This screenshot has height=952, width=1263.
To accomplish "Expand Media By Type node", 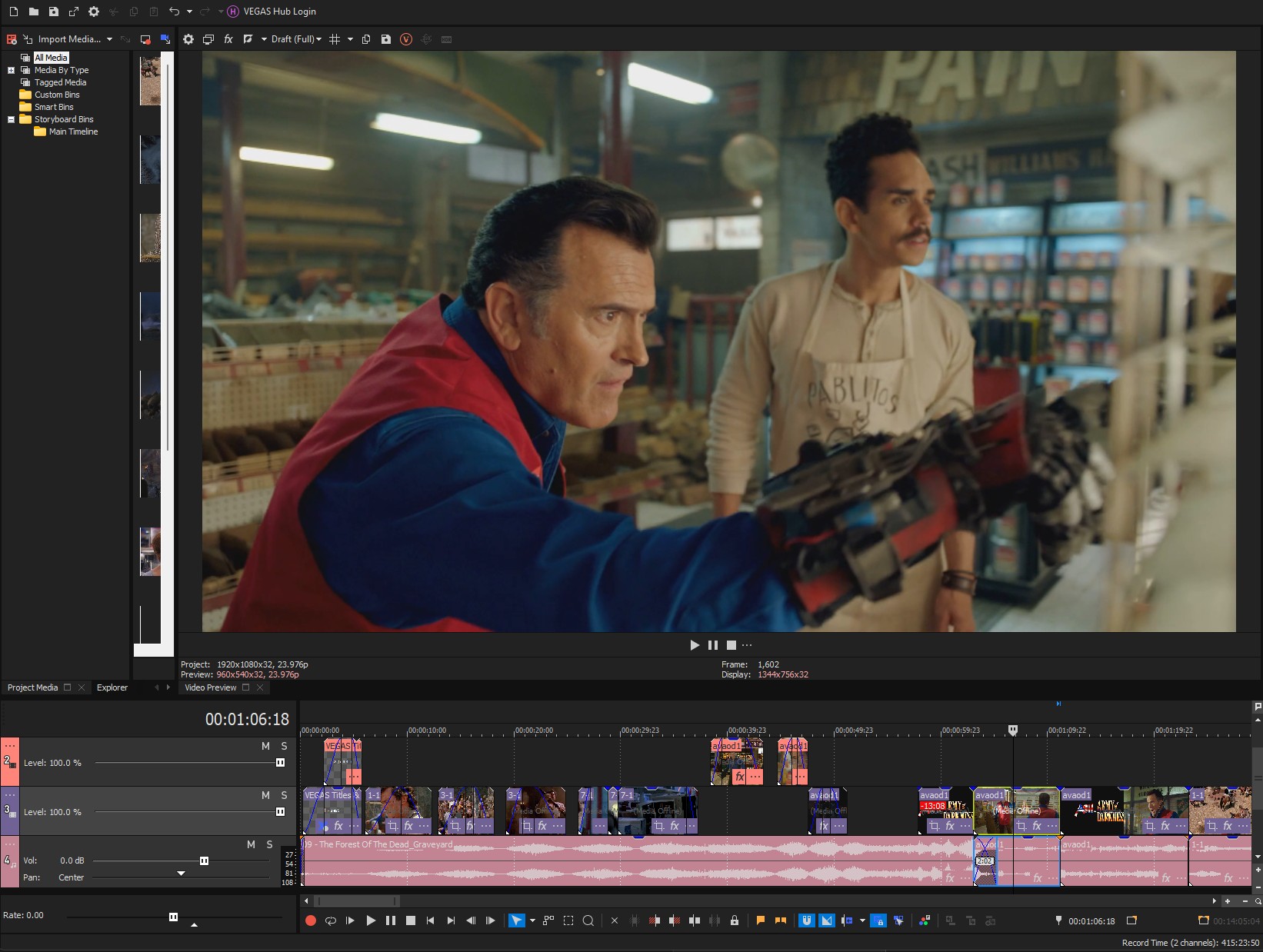I will pos(11,70).
